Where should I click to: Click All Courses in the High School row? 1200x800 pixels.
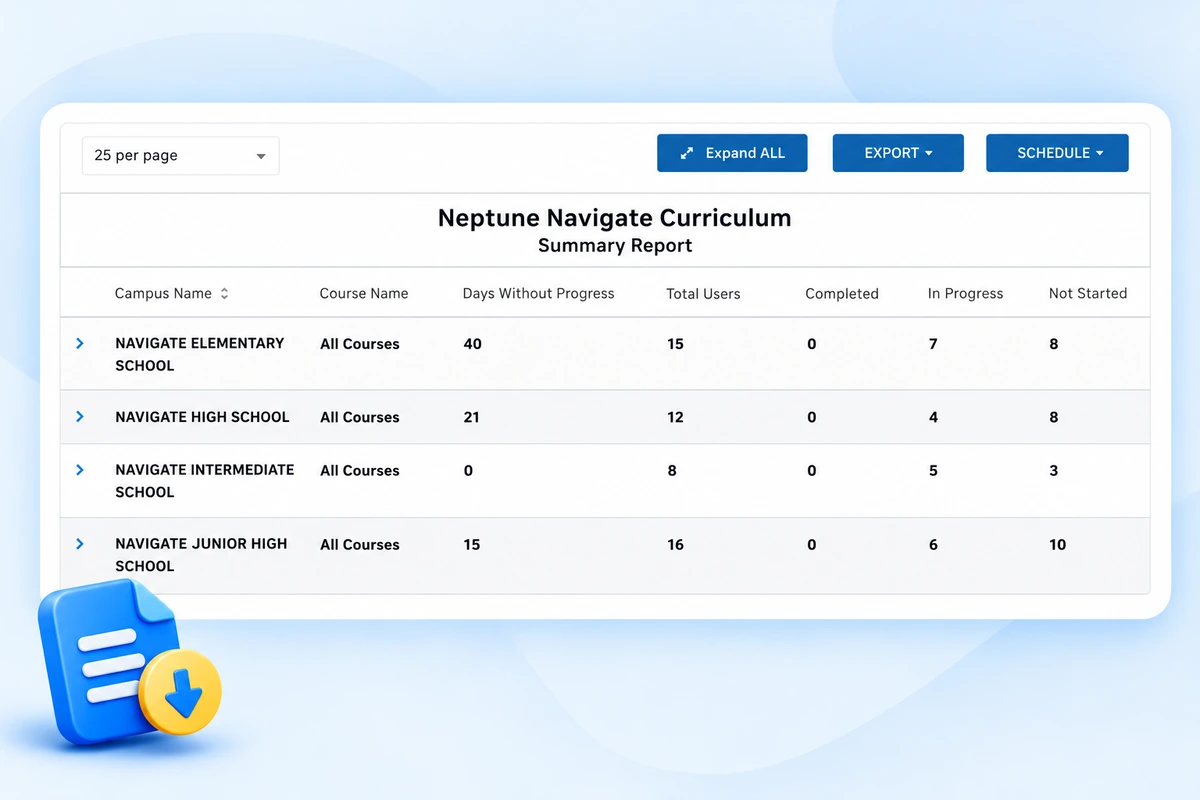(x=359, y=417)
